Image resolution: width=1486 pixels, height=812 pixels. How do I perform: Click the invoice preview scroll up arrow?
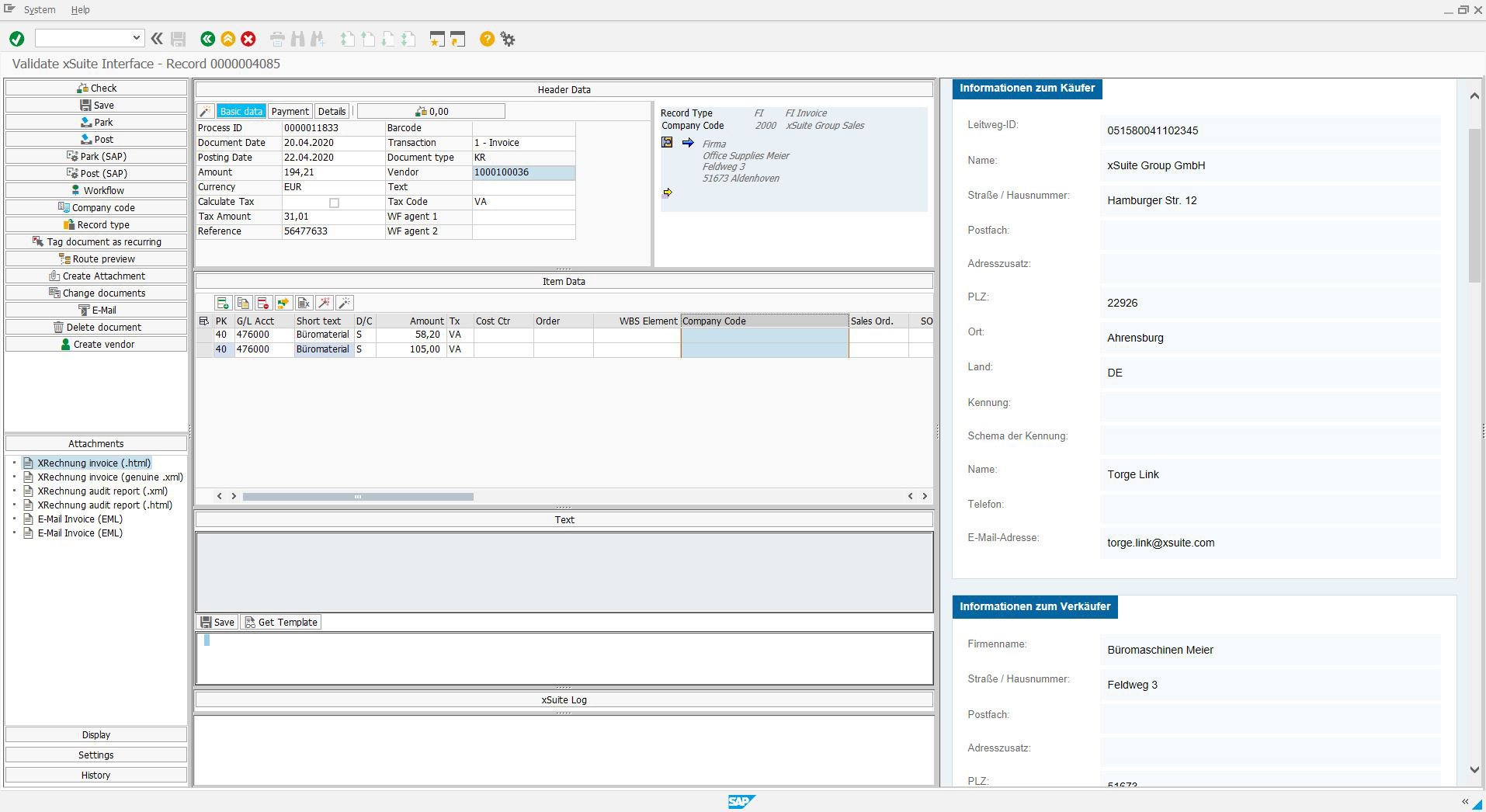point(1474,95)
